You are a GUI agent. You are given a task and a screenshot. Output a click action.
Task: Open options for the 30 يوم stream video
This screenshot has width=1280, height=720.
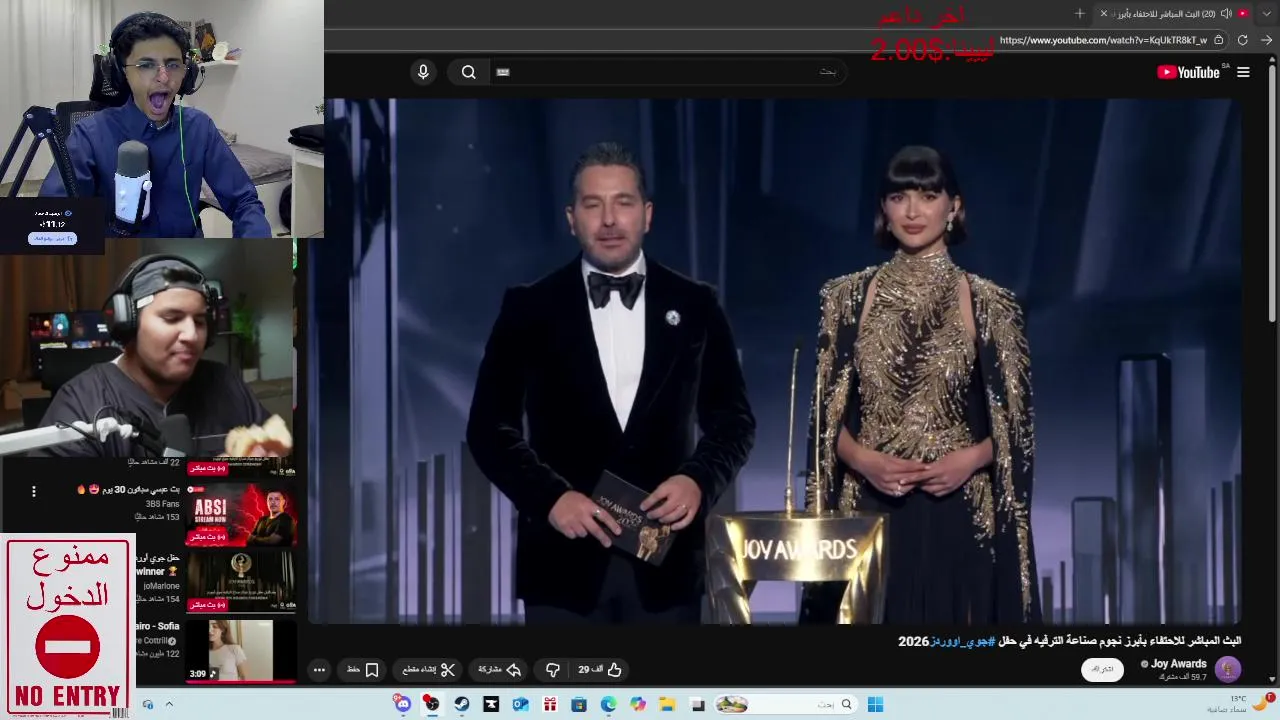[33, 491]
